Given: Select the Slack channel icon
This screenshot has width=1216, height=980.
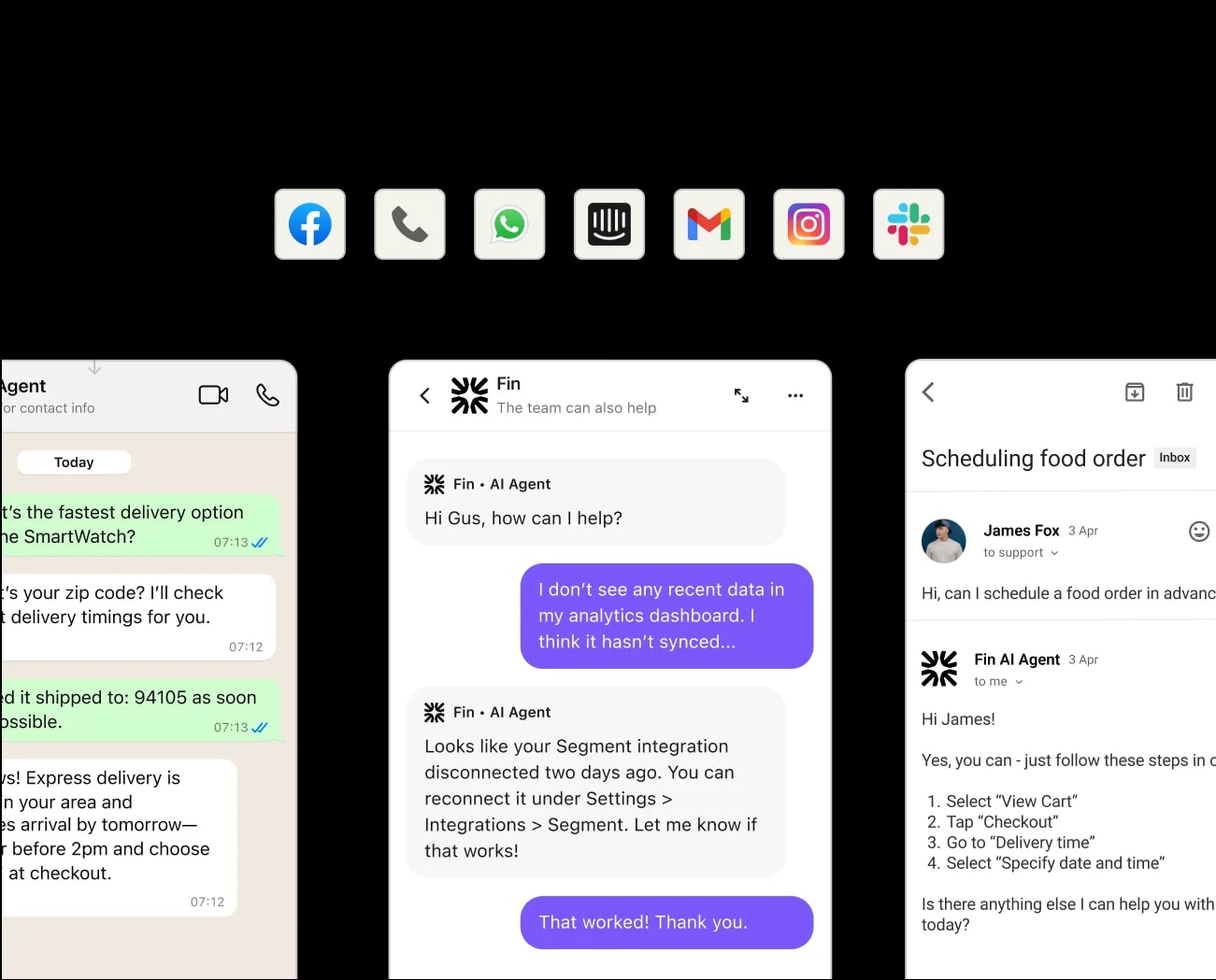Looking at the screenshot, I should [x=908, y=224].
